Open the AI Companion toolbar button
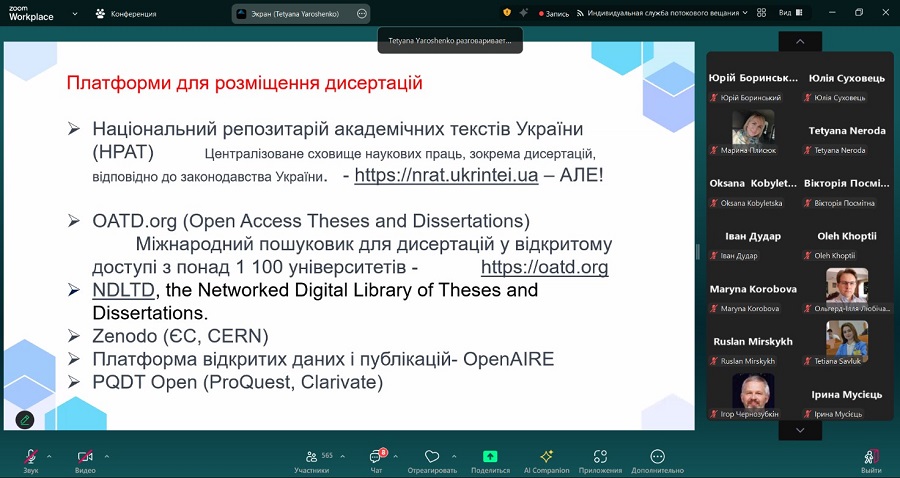This screenshot has width=900, height=478. point(546,461)
